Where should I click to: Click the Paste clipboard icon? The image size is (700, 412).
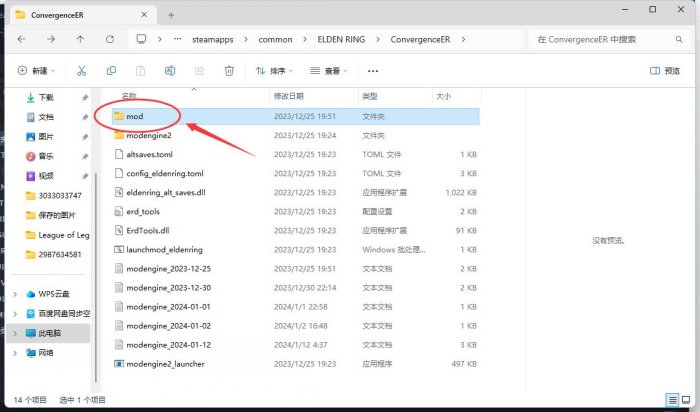click(x=140, y=71)
